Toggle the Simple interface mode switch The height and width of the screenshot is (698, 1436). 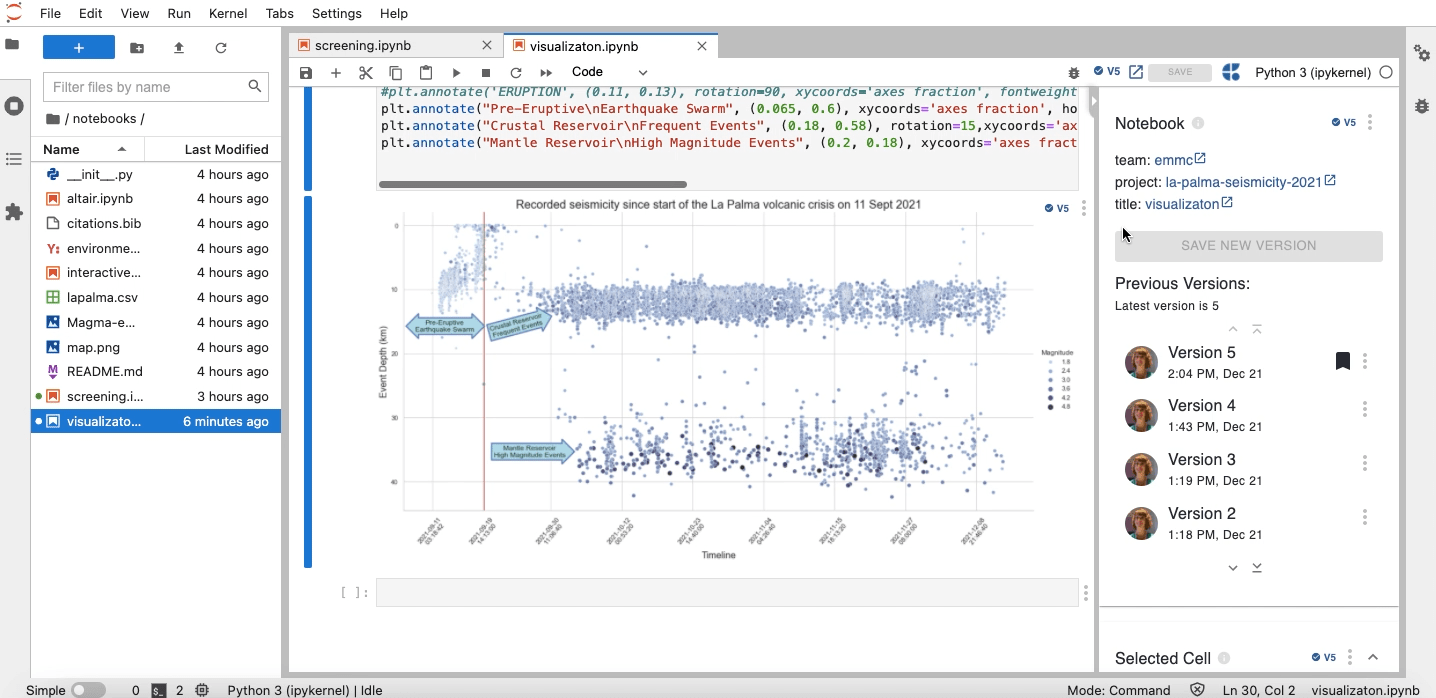point(88,690)
